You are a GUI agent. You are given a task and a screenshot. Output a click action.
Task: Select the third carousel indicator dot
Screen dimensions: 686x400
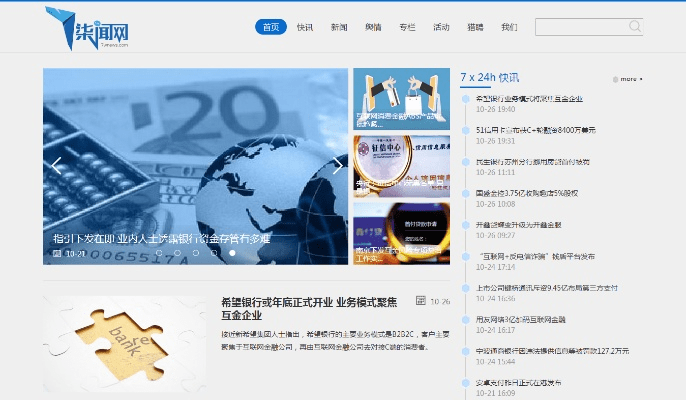196,253
